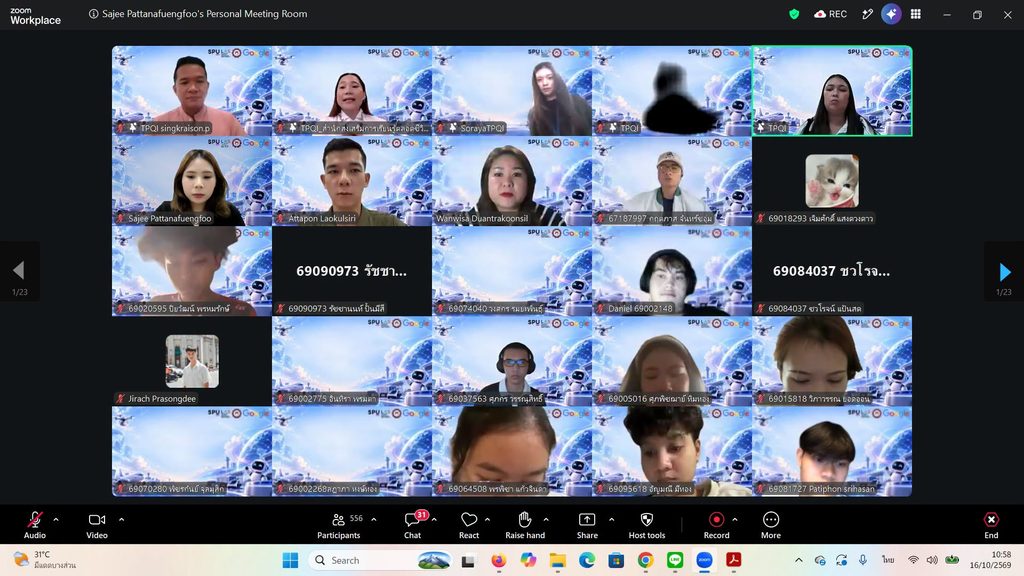This screenshot has height=576, width=1024.
Task: Select Sajee Pattanafuengfoo's video tile
Action: coord(192,181)
